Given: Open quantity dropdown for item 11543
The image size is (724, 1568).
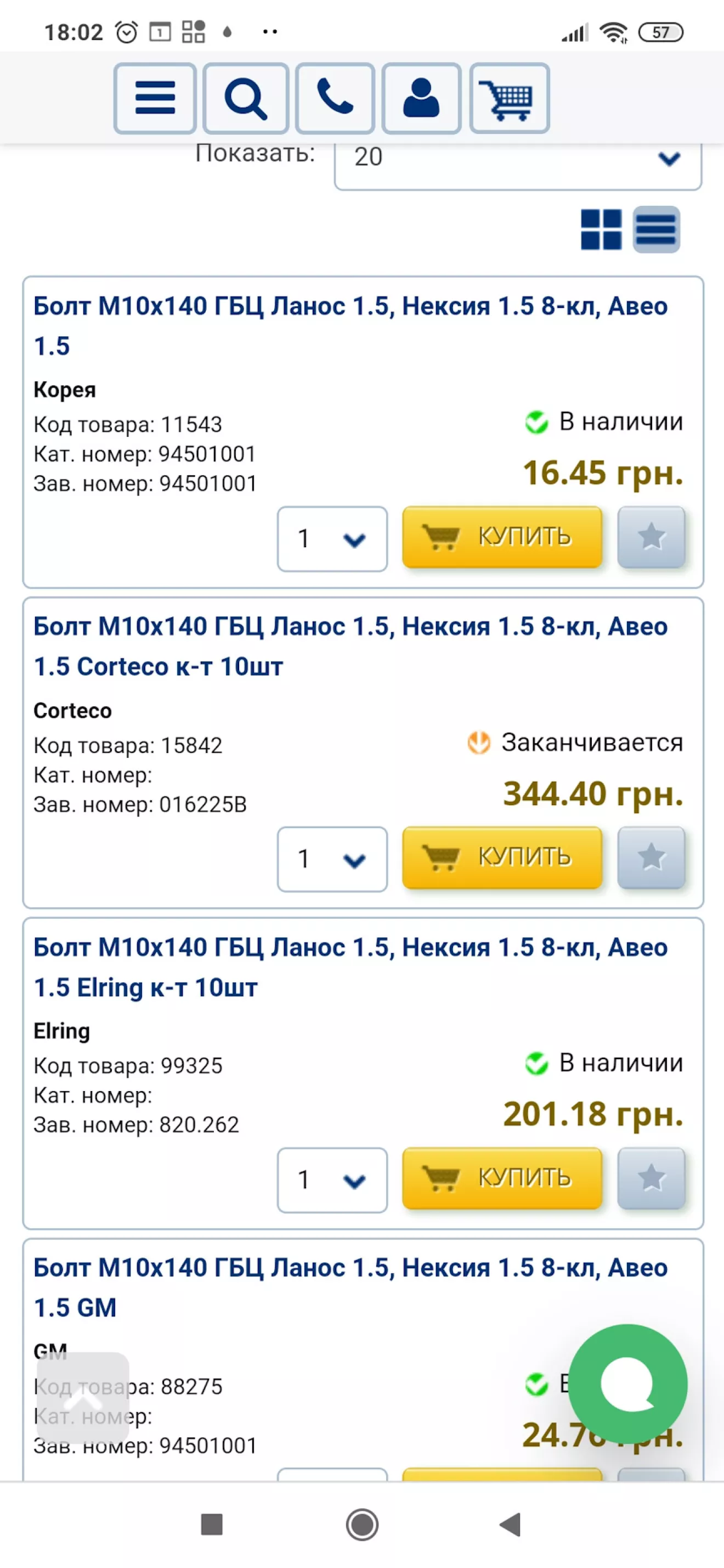Looking at the screenshot, I should pos(332,539).
